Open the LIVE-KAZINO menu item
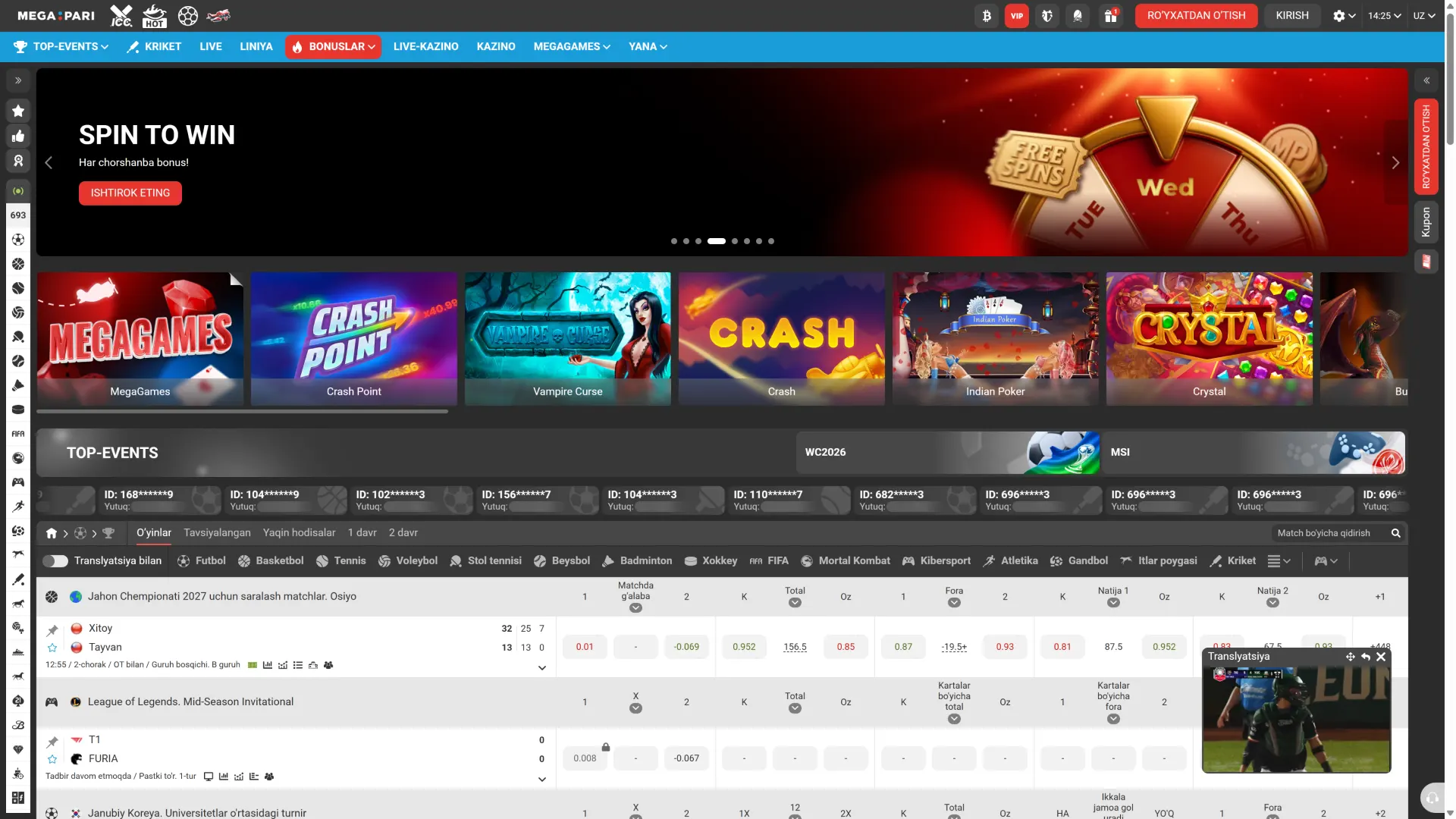The width and height of the screenshot is (1456, 819). [x=425, y=47]
